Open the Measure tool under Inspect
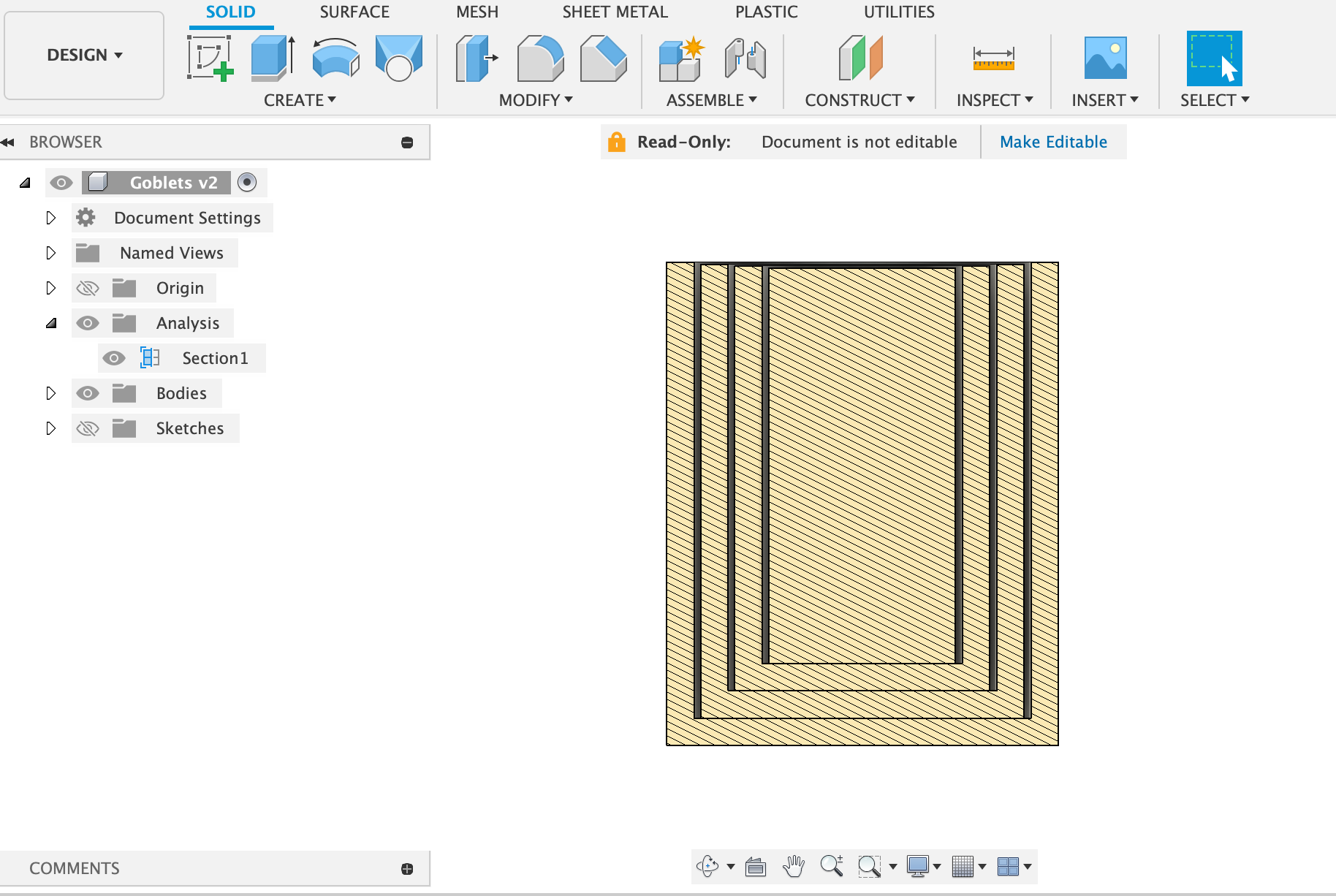This screenshot has height=896, width=1336. point(994,58)
